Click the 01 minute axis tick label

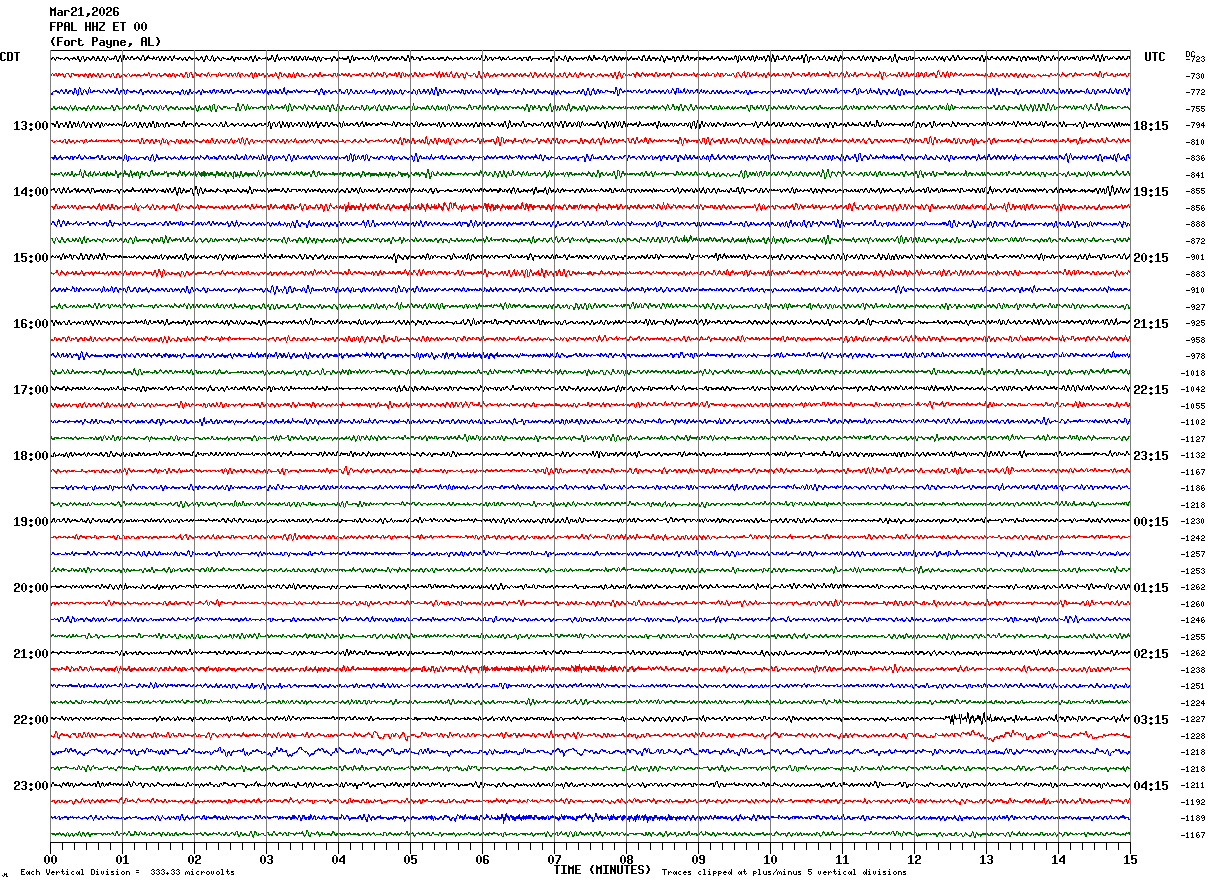[x=122, y=860]
